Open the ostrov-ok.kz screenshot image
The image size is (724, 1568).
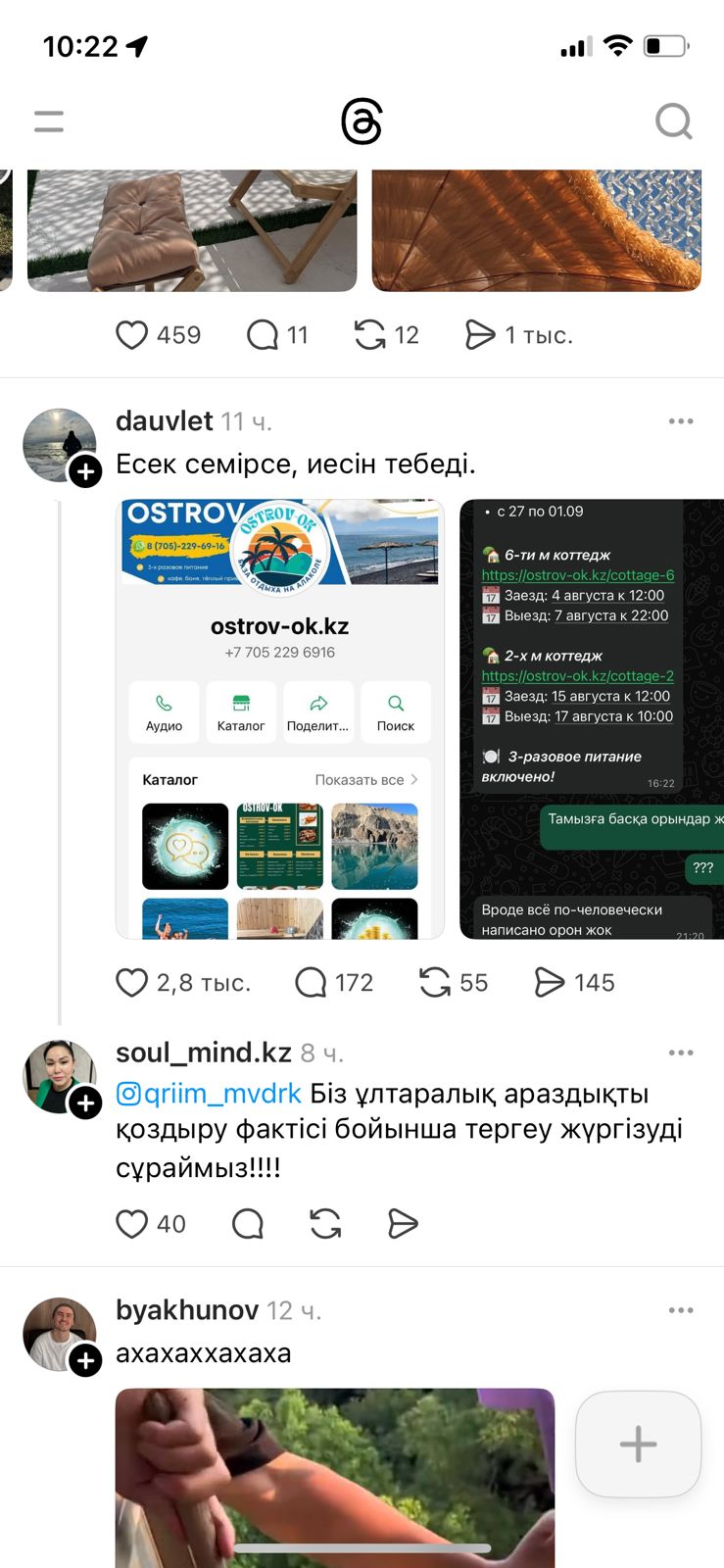click(280, 719)
